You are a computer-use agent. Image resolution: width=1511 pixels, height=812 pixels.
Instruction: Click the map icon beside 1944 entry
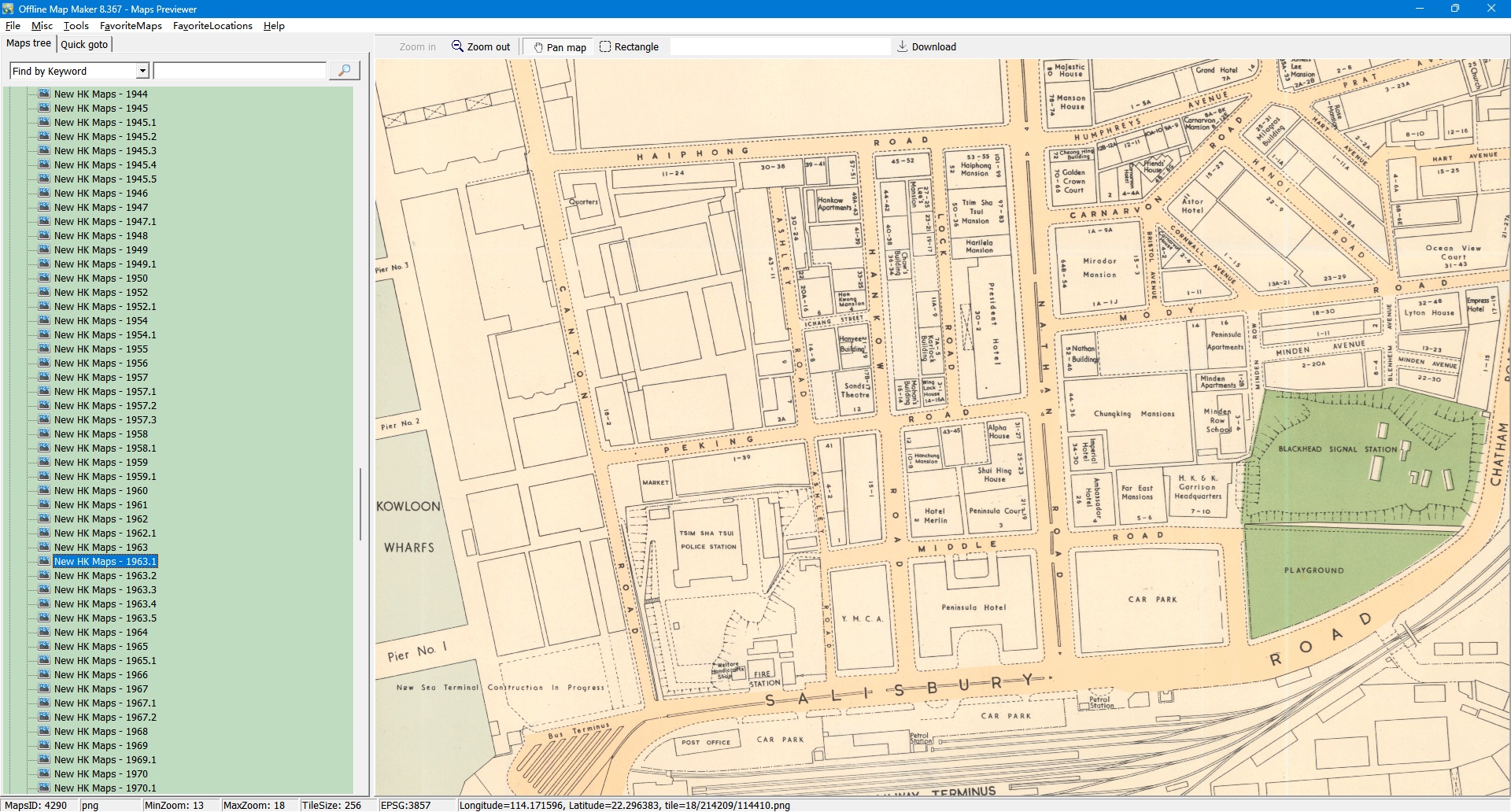point(44,94)
